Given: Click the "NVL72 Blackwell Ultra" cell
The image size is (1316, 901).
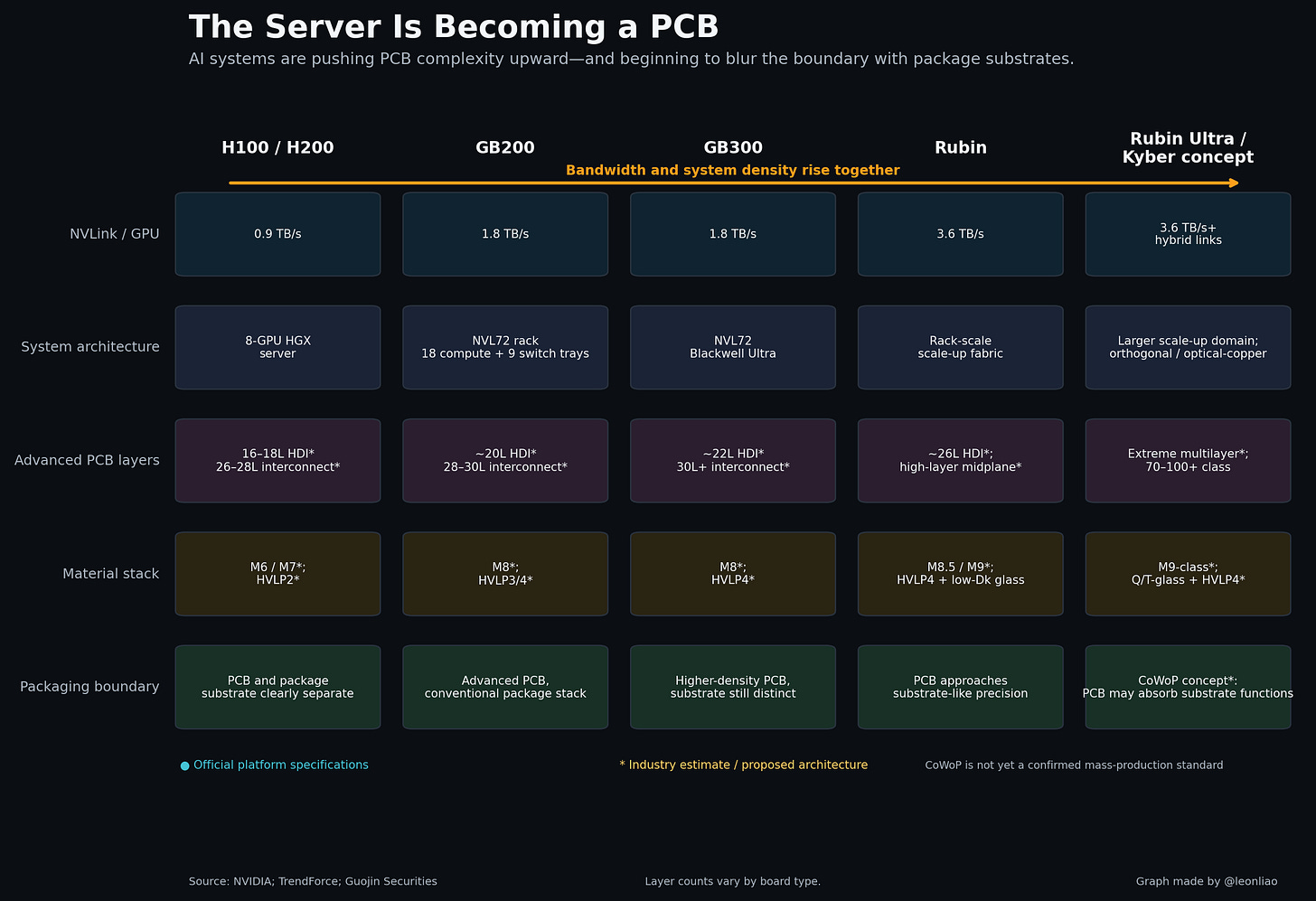Looking at the screenshot, I should (733, 347).
